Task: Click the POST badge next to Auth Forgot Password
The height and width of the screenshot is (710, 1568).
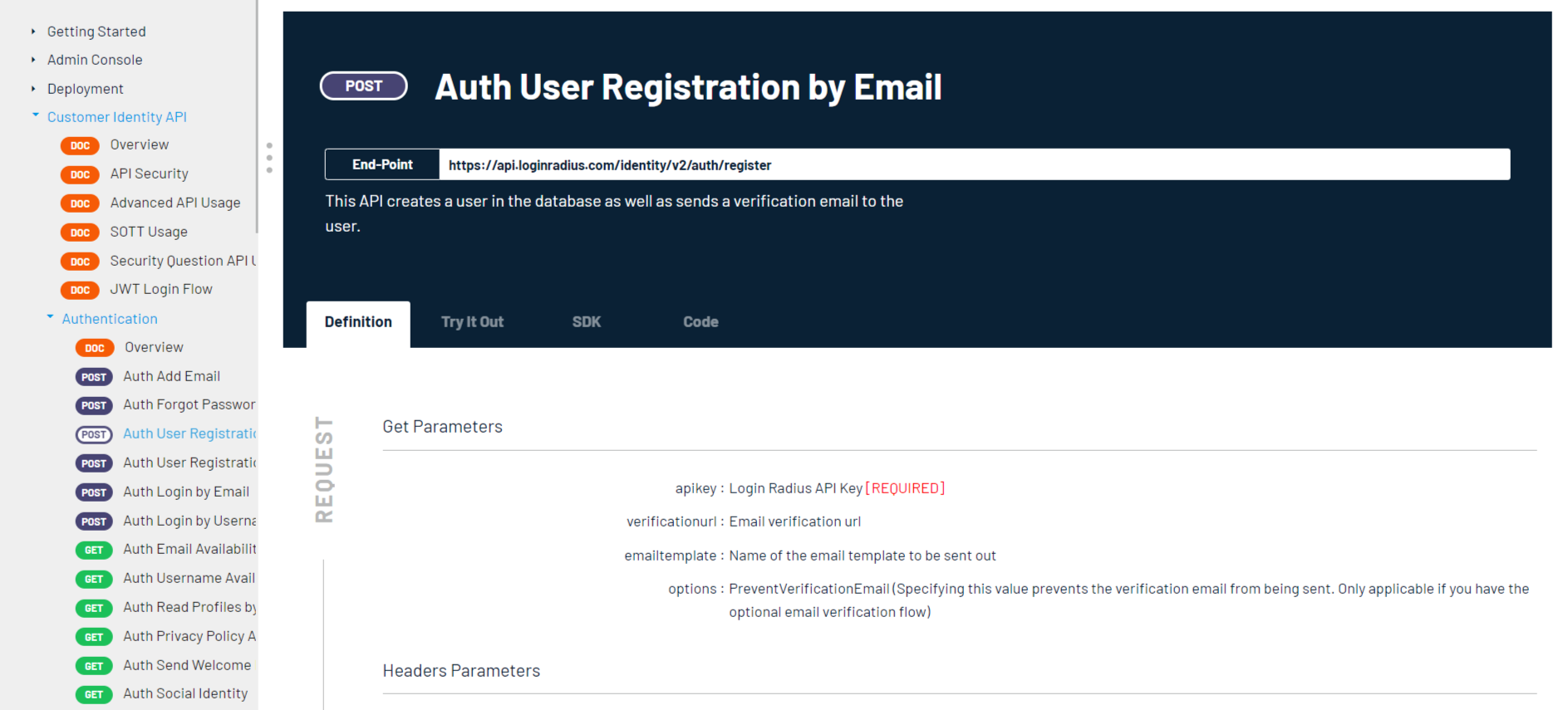Action: [x=94, y=406]
